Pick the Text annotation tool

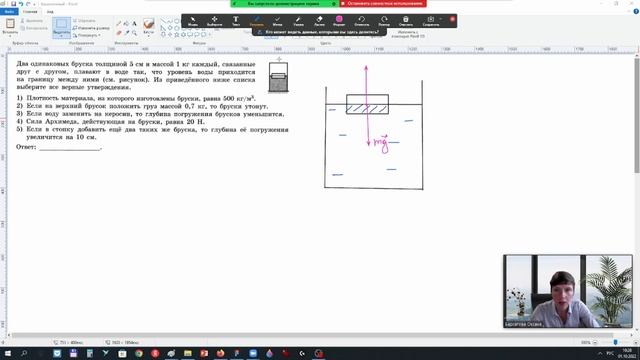point(236,21)
